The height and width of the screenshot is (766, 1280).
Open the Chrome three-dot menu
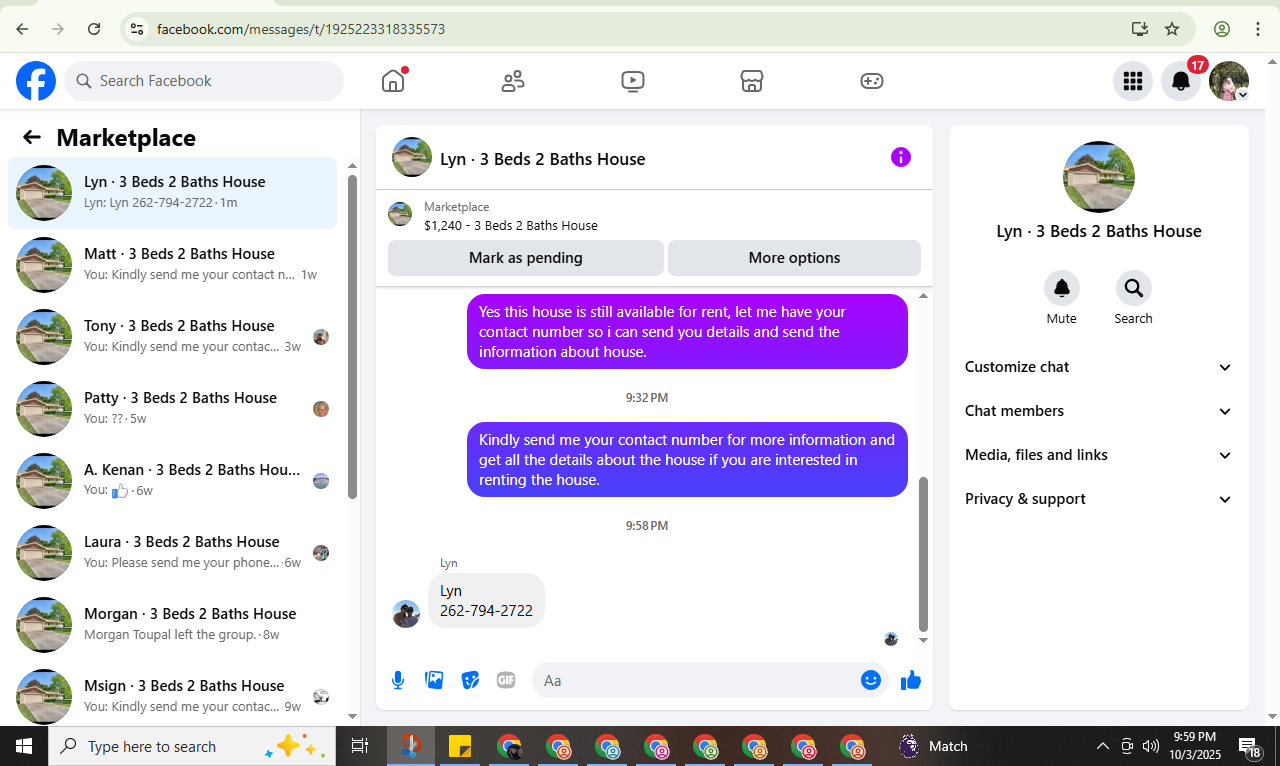click(1258, 29)
